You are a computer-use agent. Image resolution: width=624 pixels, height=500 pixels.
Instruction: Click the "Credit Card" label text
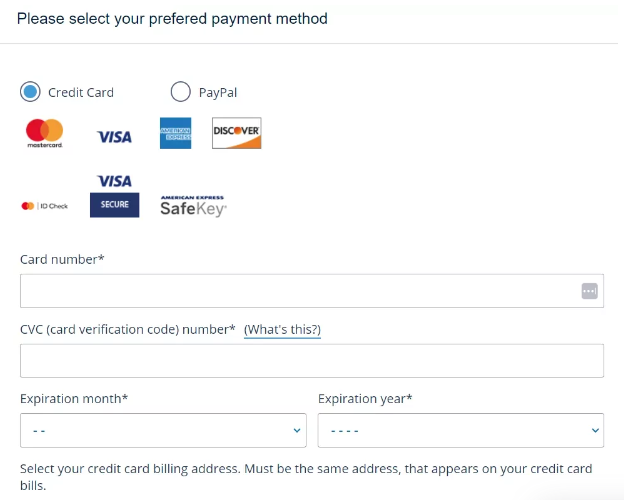click(x=81, y=92)
